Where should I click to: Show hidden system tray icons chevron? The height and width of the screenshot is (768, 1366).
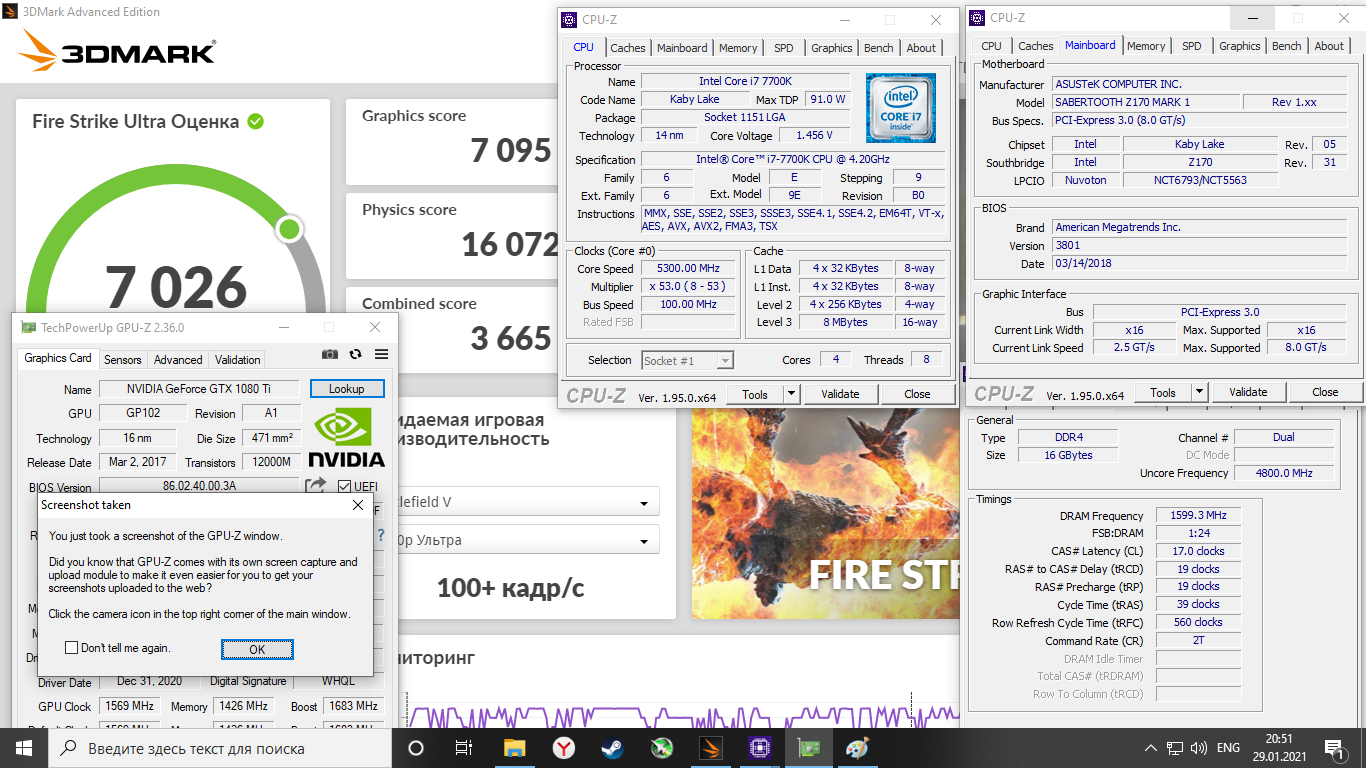pyautogui.click(x=1150, y=748)
